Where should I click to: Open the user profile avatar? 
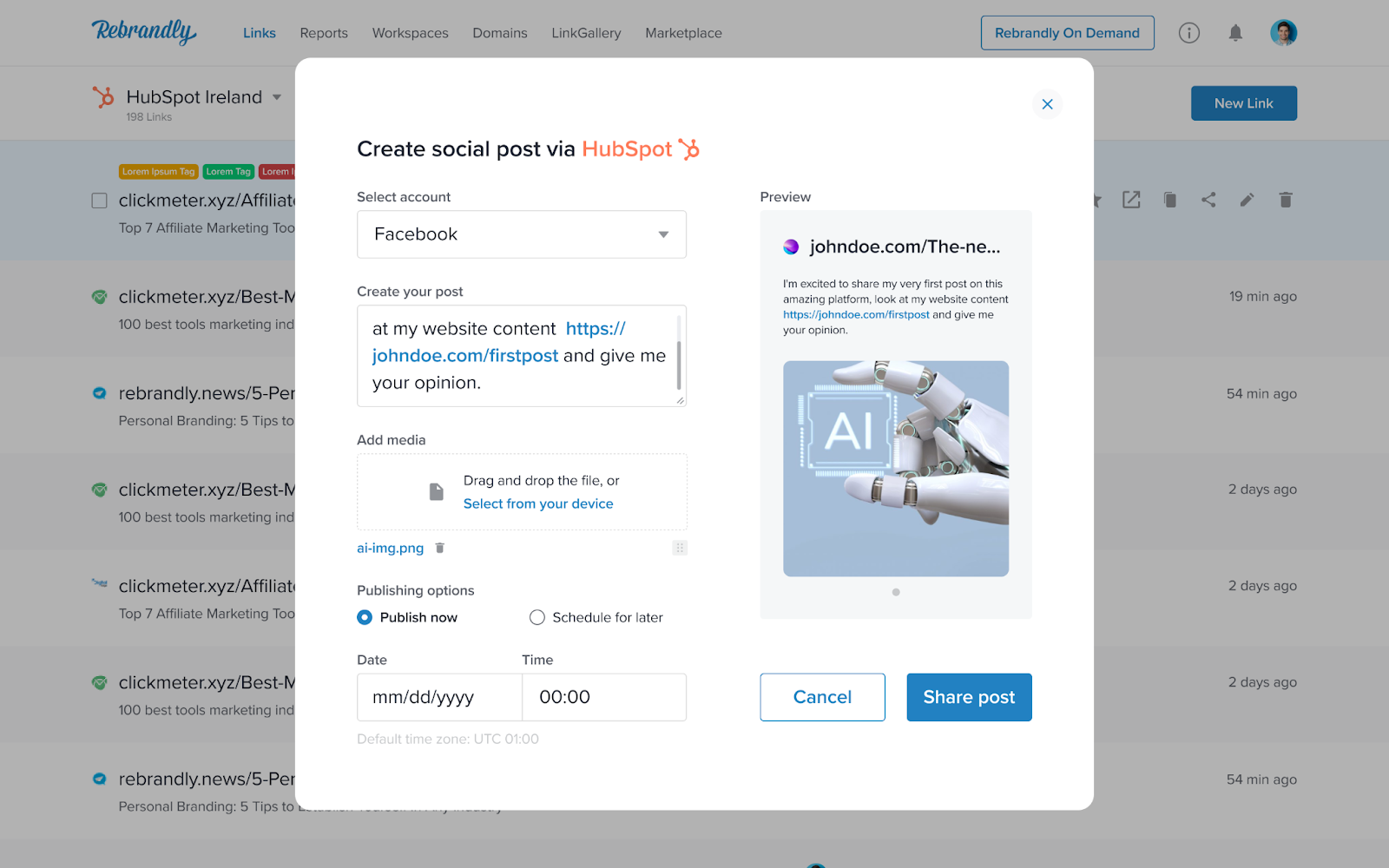click(x=1283, y=33)
